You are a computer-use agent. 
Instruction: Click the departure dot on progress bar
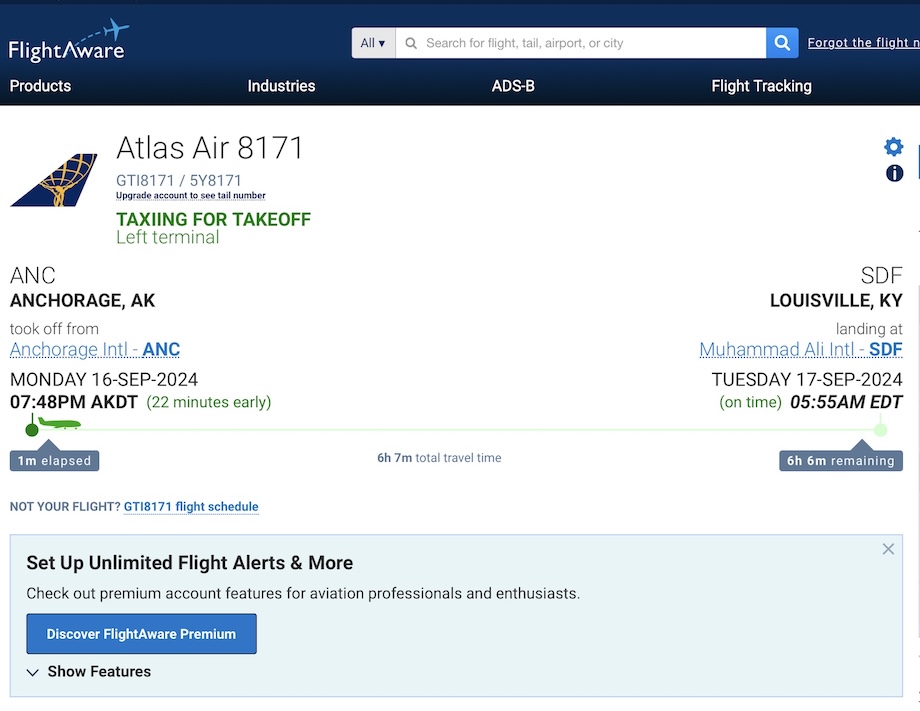(32, 430)
